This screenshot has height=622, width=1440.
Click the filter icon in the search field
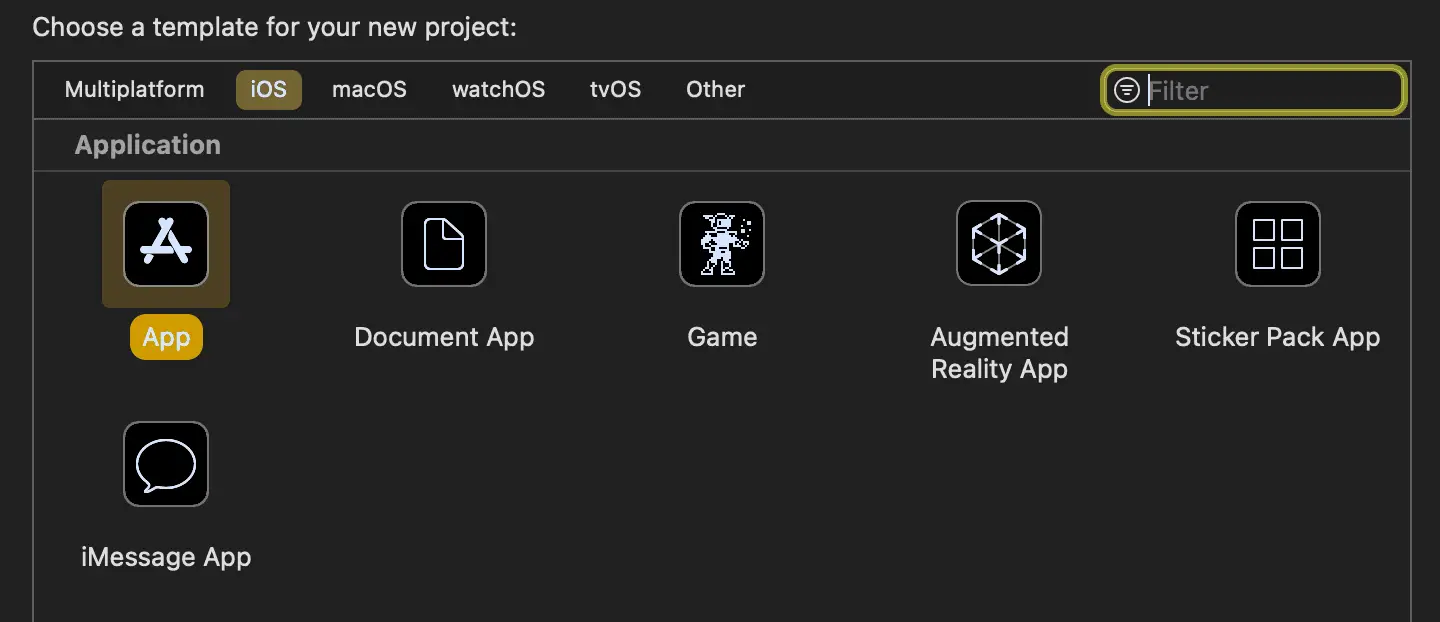pos(1127,91)
